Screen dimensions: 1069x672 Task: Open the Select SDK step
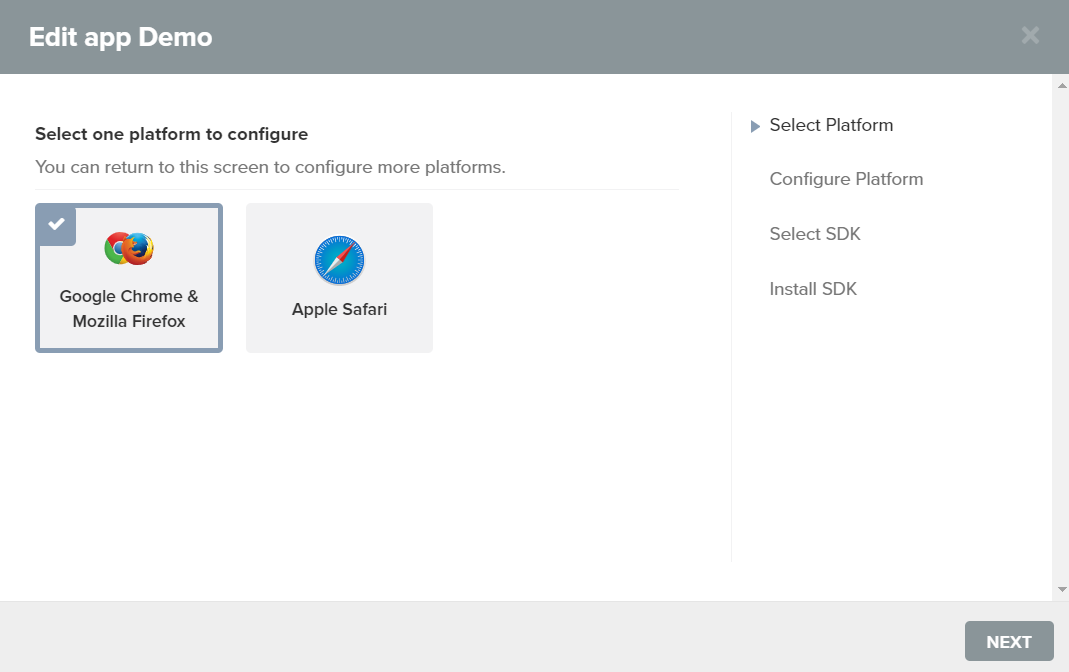pyautogui.click(x=815, y=234)
